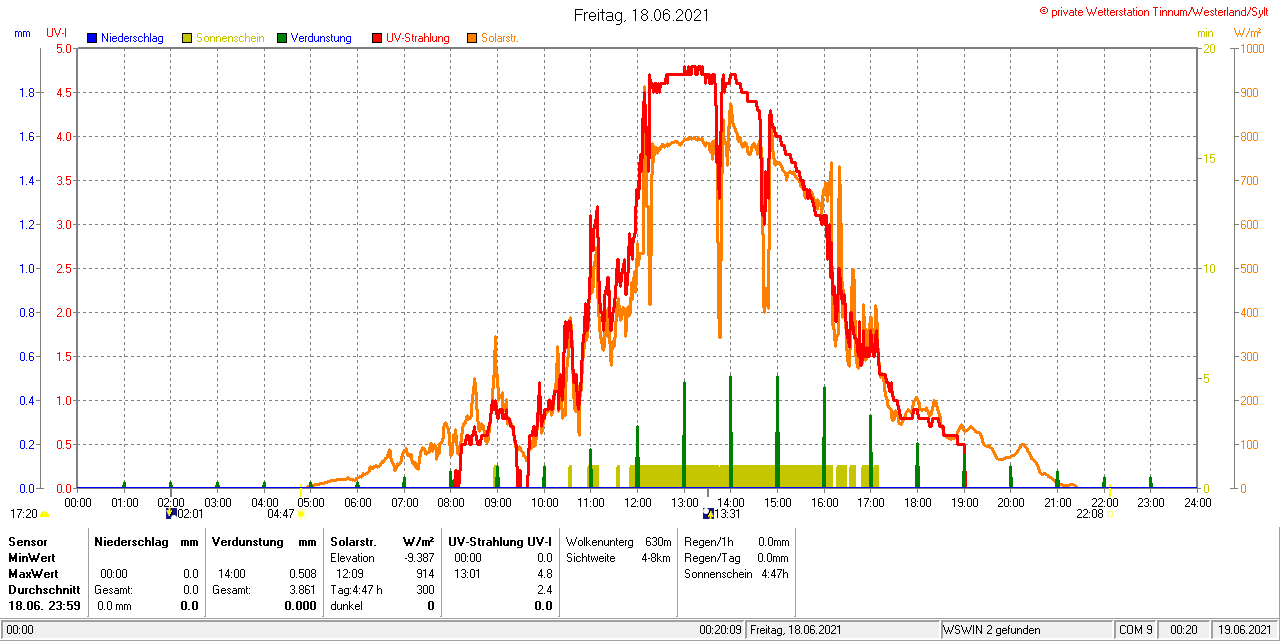Select the Solarstr. legend label
This screenshot has width=1280, height=641.
click(500, 38)
